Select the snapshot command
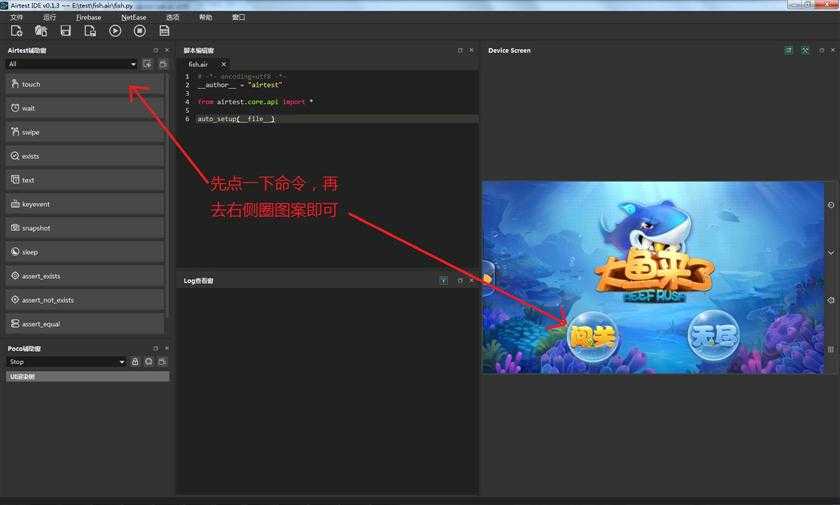Image resolution: width=840 pixels, height=505 pixels. click(x=85, y=228)
